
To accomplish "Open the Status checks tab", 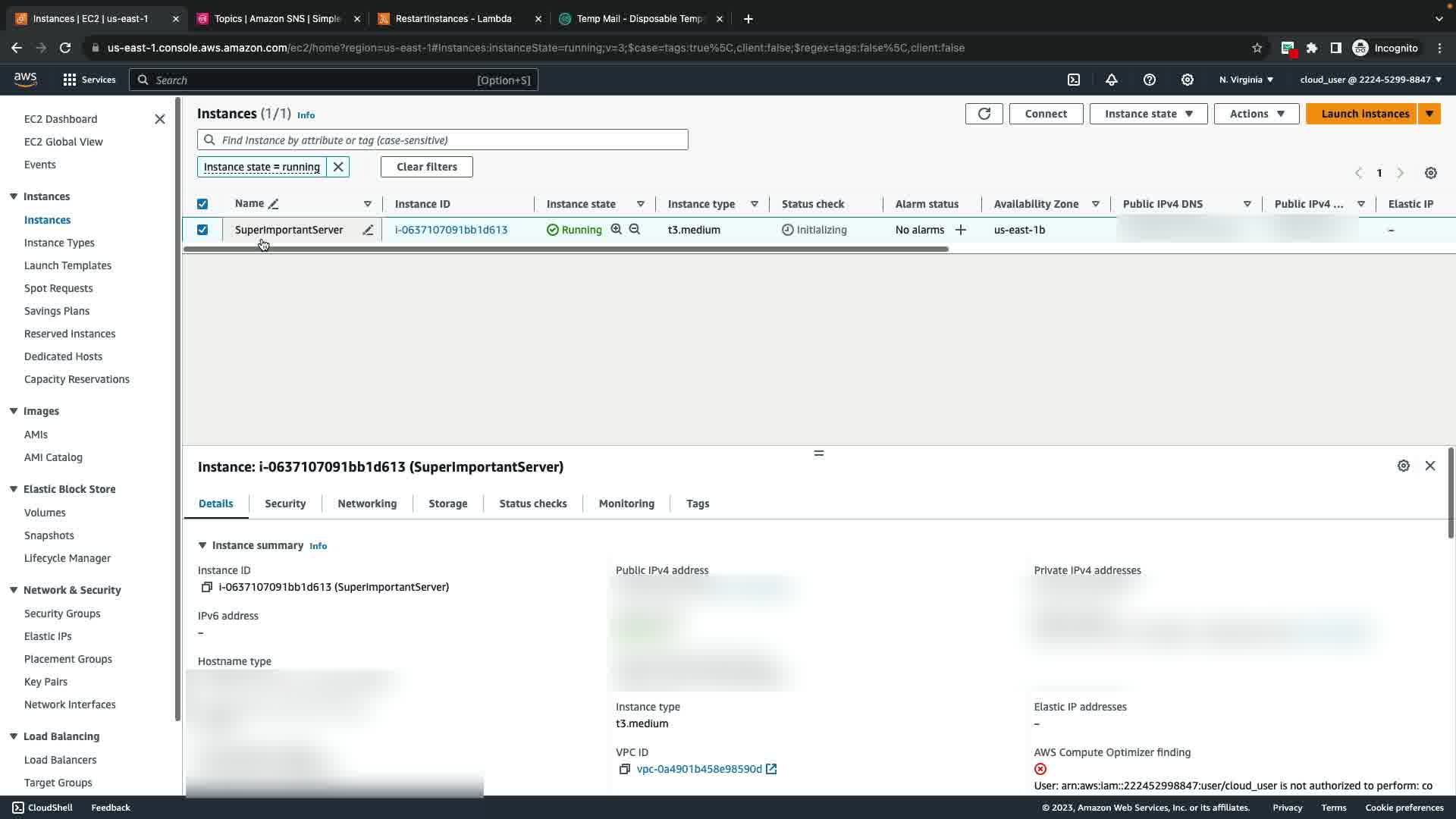I will (x=532, y=504).
